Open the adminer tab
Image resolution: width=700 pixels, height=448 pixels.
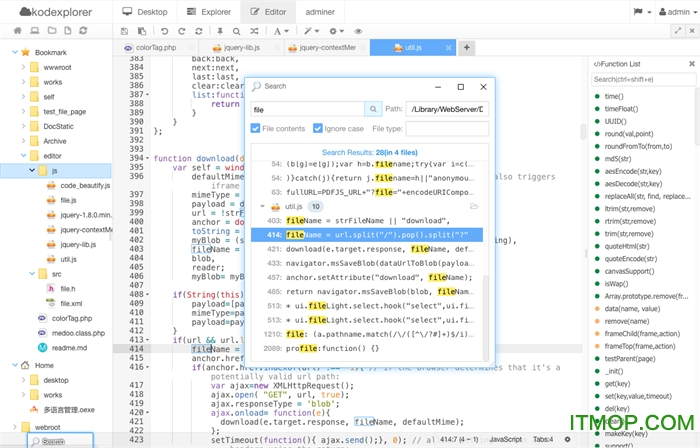point(320,12)
